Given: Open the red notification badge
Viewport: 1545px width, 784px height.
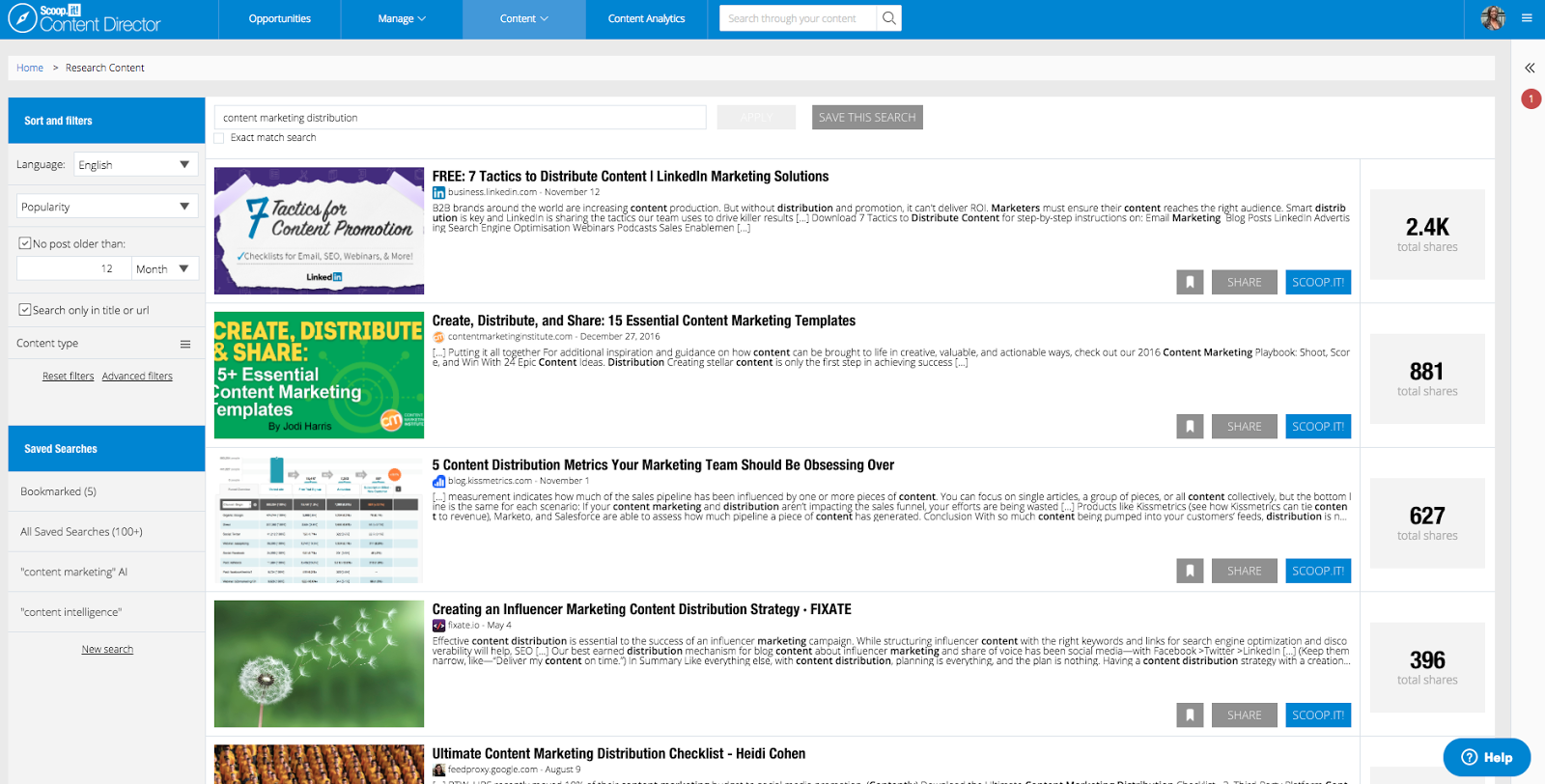Looking at the screenshot, I should coord(1531,98).
